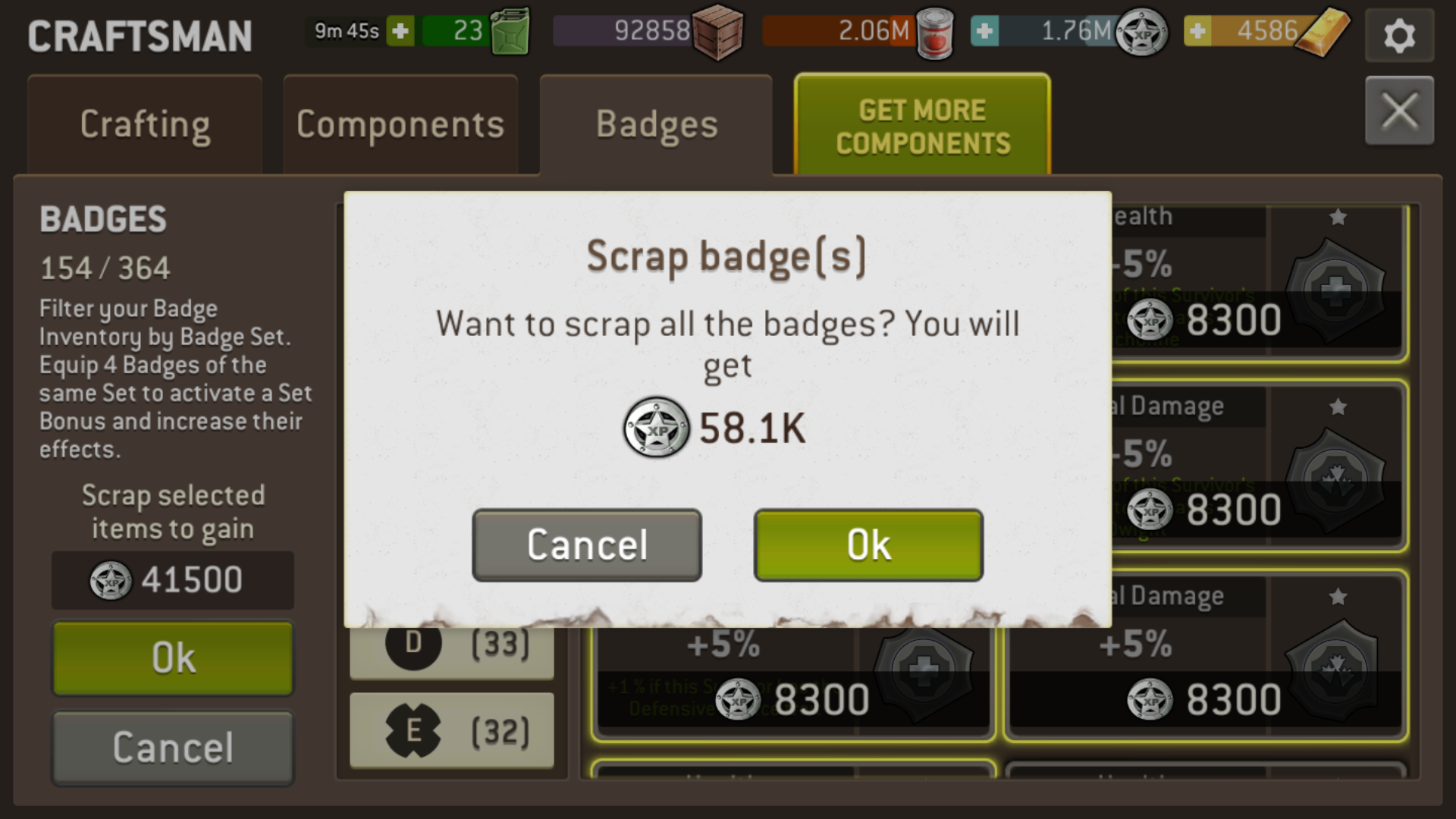The image size is (1456, 819).
Task: Toggle badge set D filter (33)
Action: pyautogui.click(x=452, y=646)
